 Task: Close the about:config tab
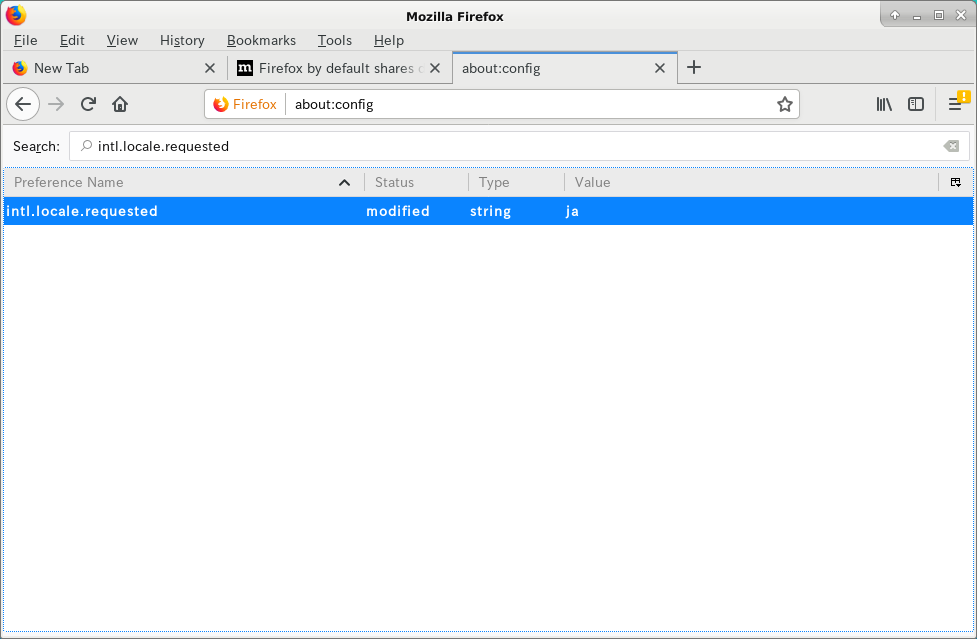tap(660, 68)
